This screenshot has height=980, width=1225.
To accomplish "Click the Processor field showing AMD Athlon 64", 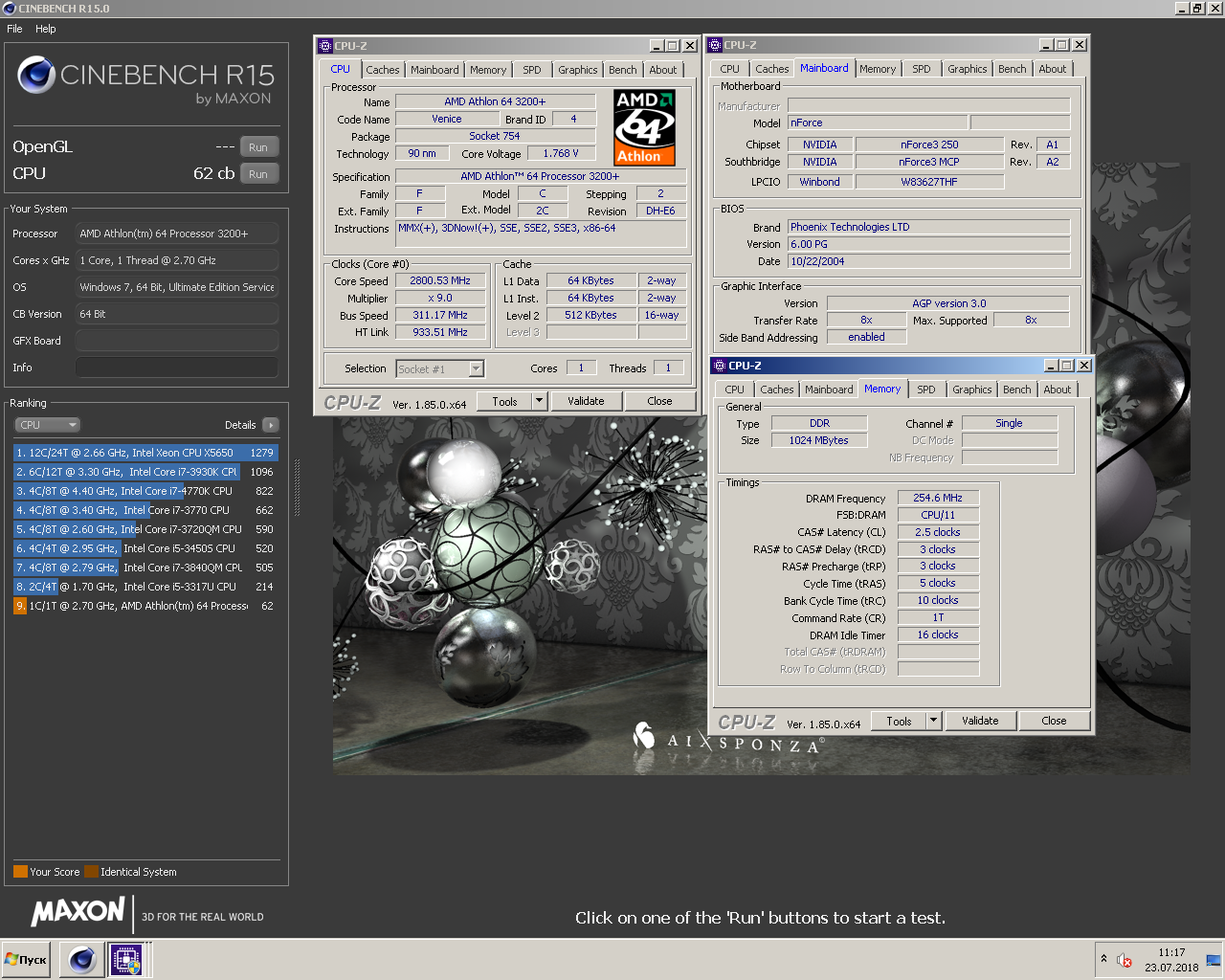I will [x=177, y=234].
